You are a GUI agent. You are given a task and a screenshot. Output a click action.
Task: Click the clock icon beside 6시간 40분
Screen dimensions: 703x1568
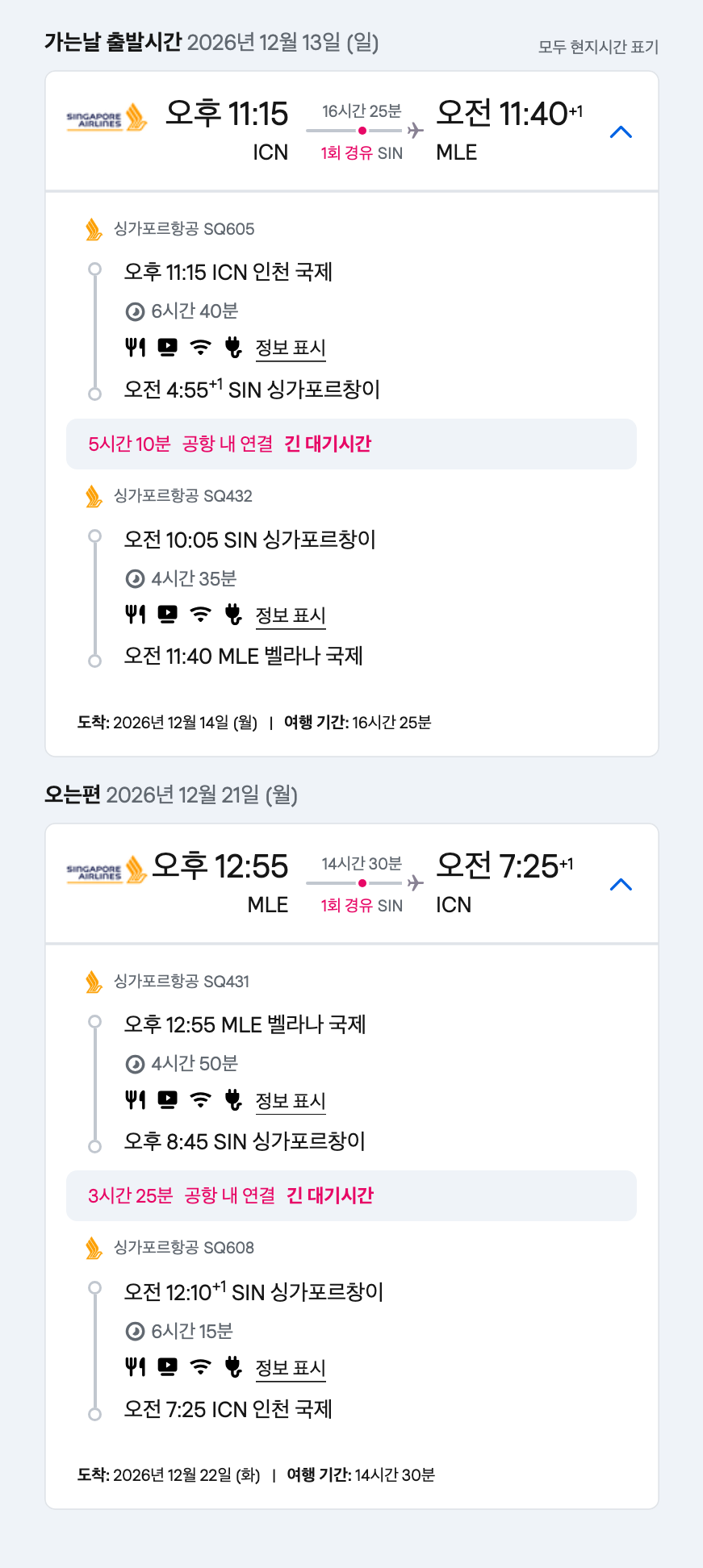tap(135, 311)
